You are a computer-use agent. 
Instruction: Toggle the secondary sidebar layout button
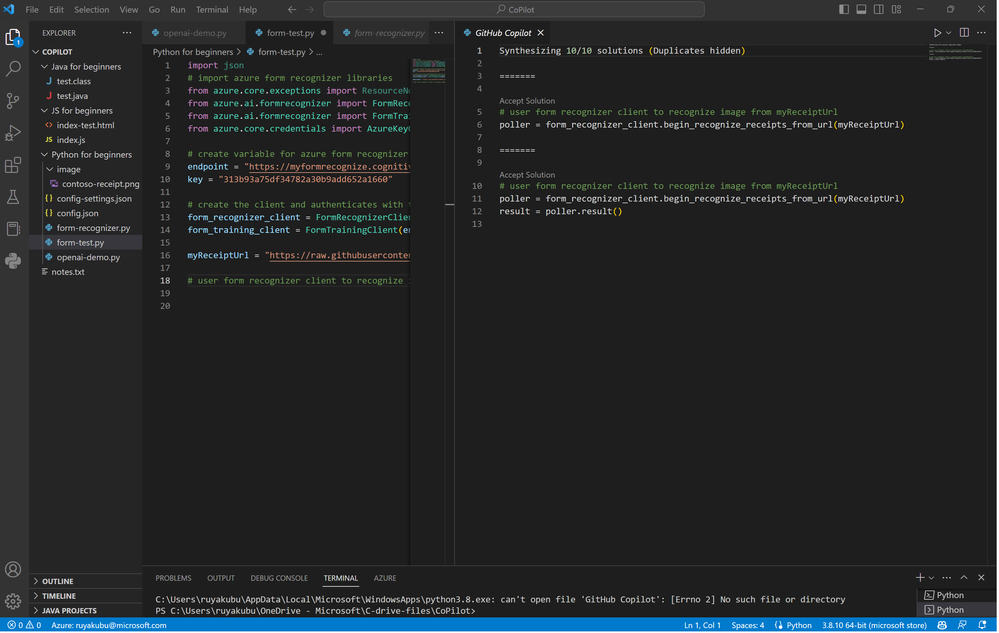(x=879, y=9)
